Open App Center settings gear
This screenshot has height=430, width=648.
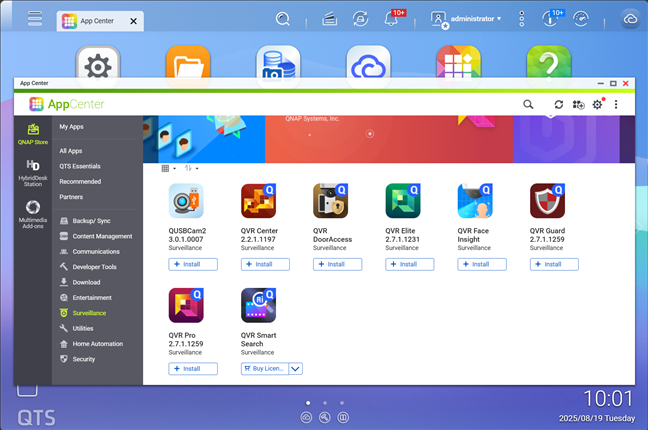[x=597, y=104]
